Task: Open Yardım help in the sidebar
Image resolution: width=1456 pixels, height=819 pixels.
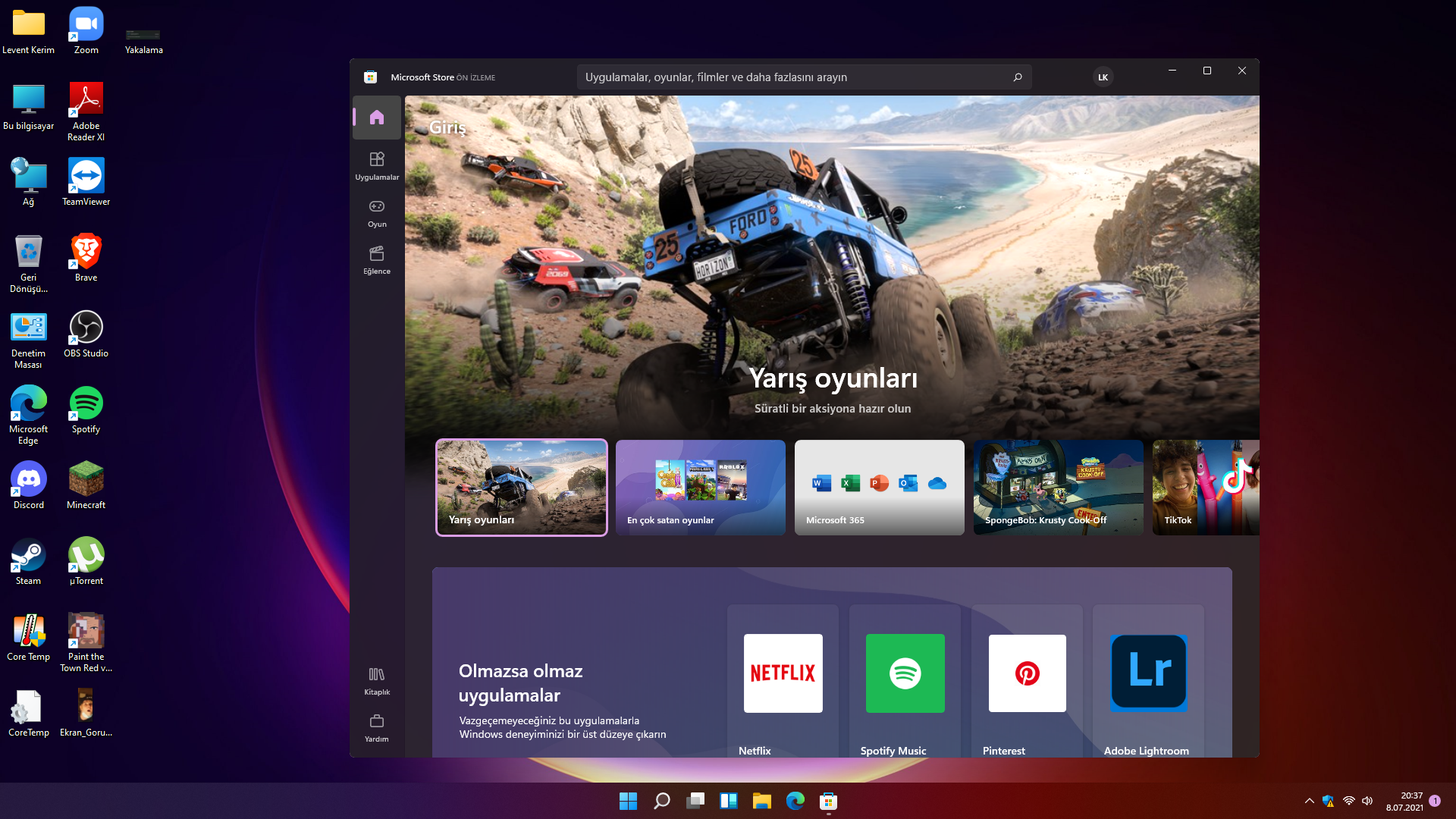Action: pos(377,727)
